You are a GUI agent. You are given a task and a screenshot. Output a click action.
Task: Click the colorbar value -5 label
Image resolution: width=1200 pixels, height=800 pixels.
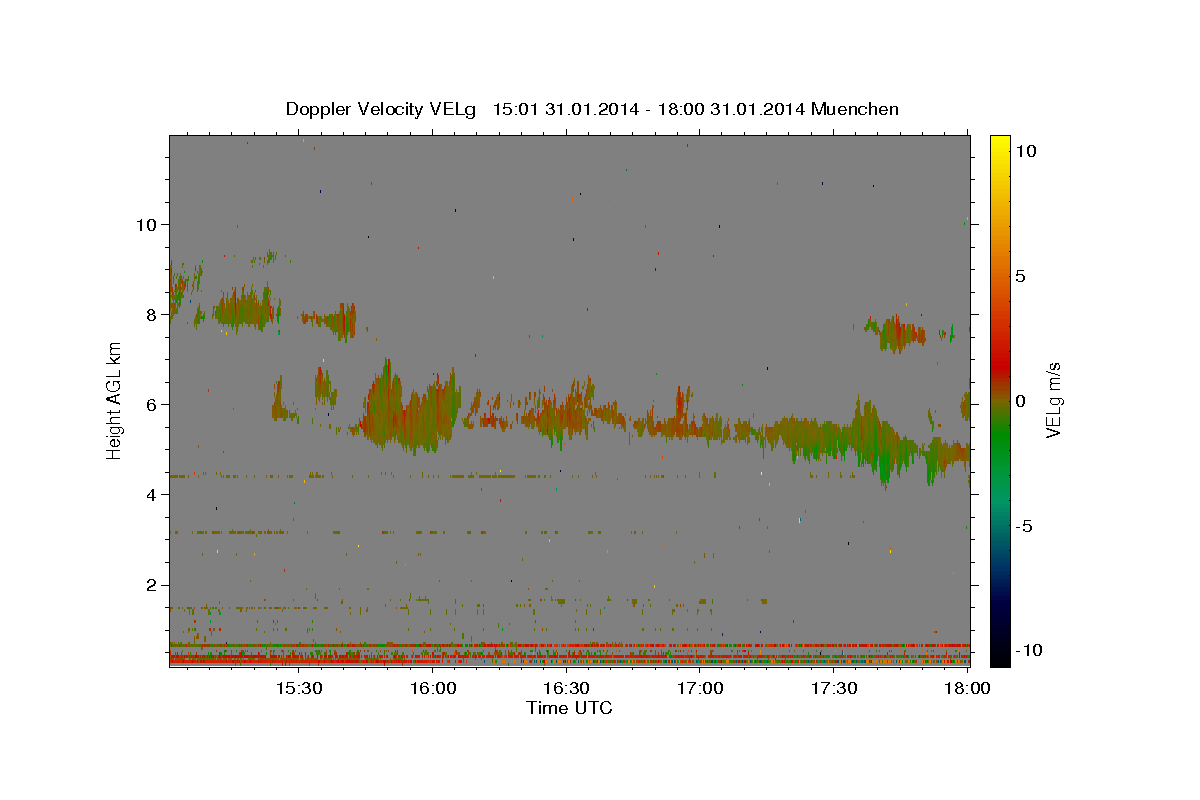pyautogui.click(x=1025, y=526)
